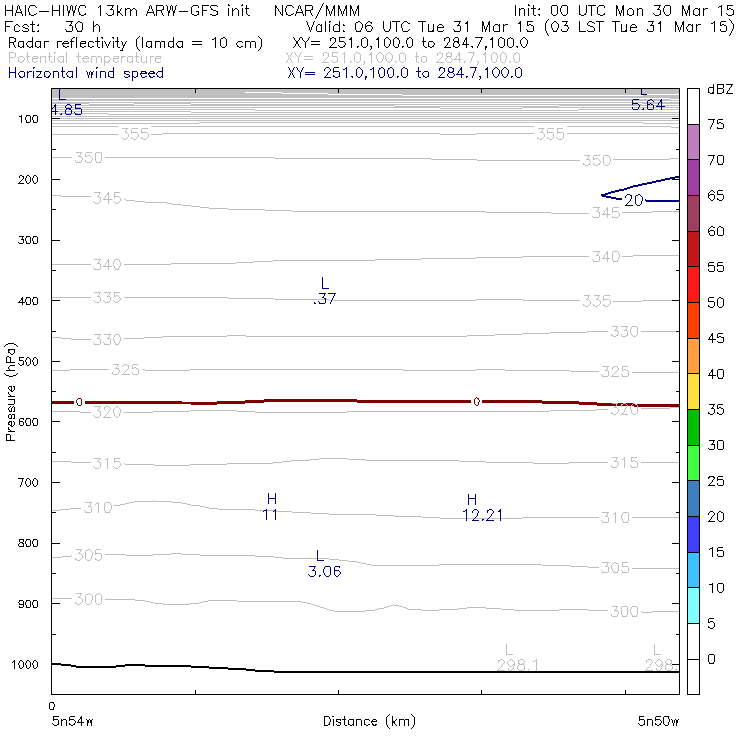Click the 'NCAR/MMM' header text
740x740 pixels.
pos(317,10)
